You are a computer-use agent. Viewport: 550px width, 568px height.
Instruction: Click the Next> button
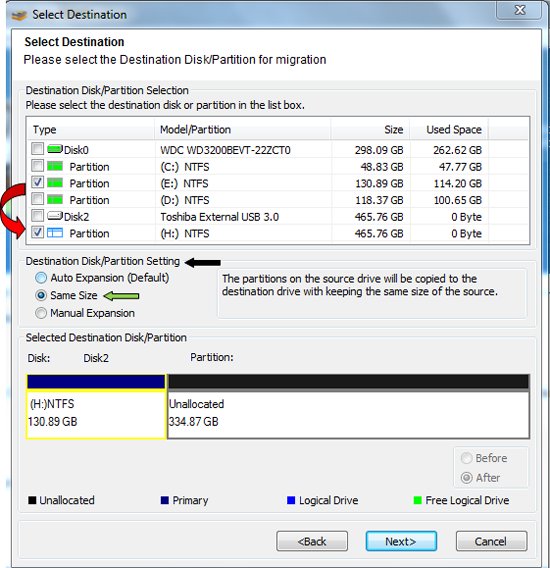401,541
